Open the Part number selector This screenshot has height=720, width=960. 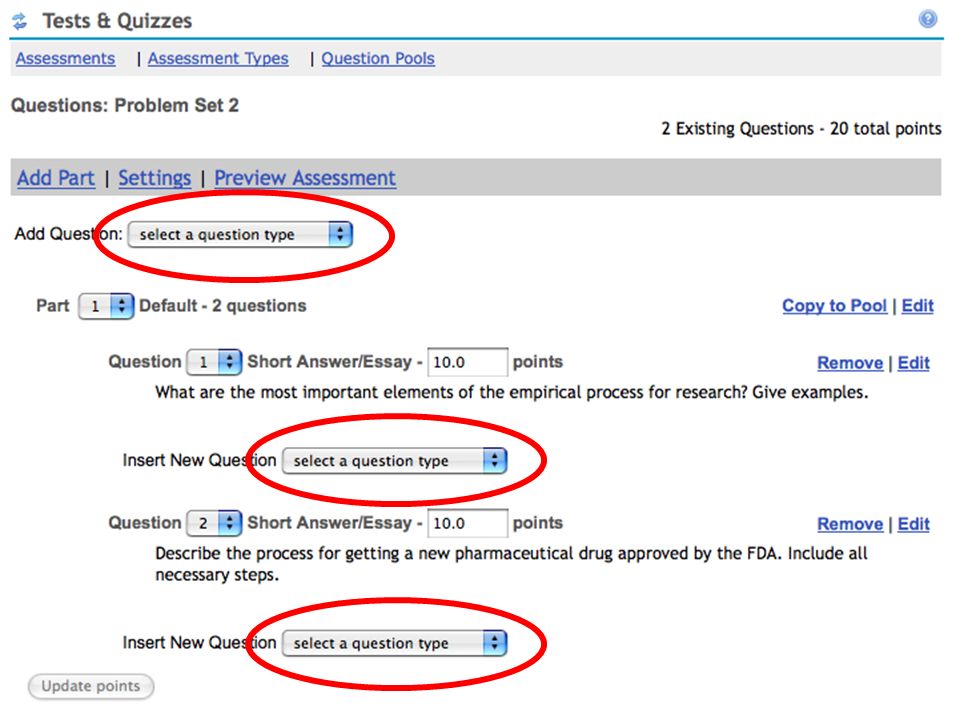coord(106,306)
